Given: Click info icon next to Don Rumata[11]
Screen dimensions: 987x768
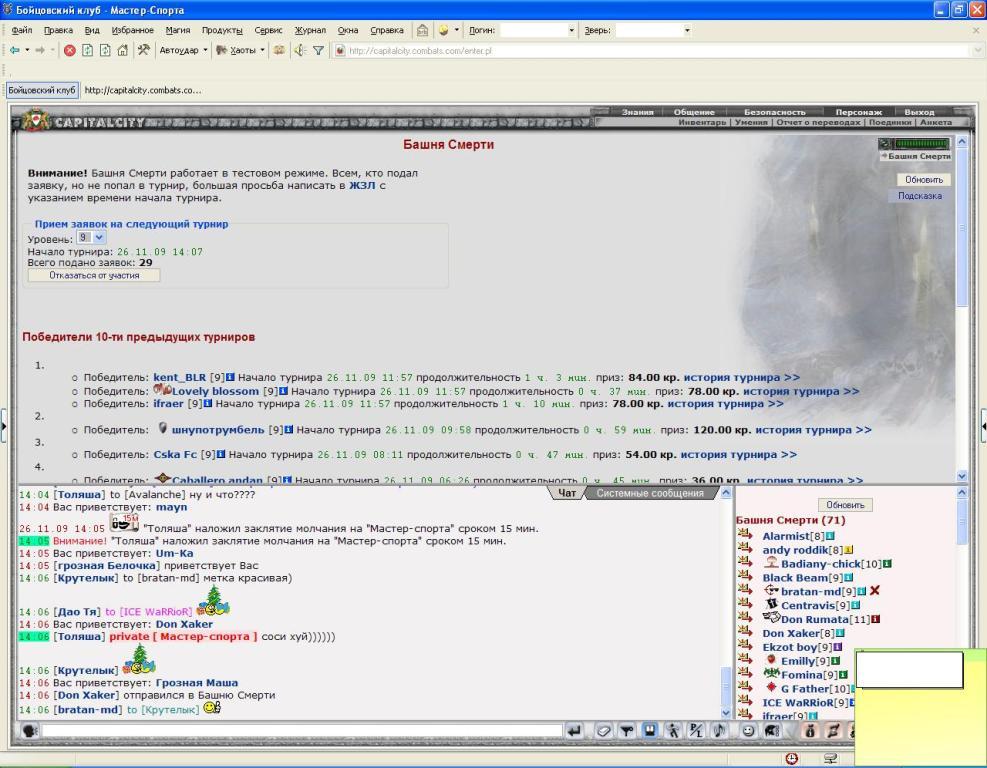Looking at the screenshot, I should pos(875,619).
